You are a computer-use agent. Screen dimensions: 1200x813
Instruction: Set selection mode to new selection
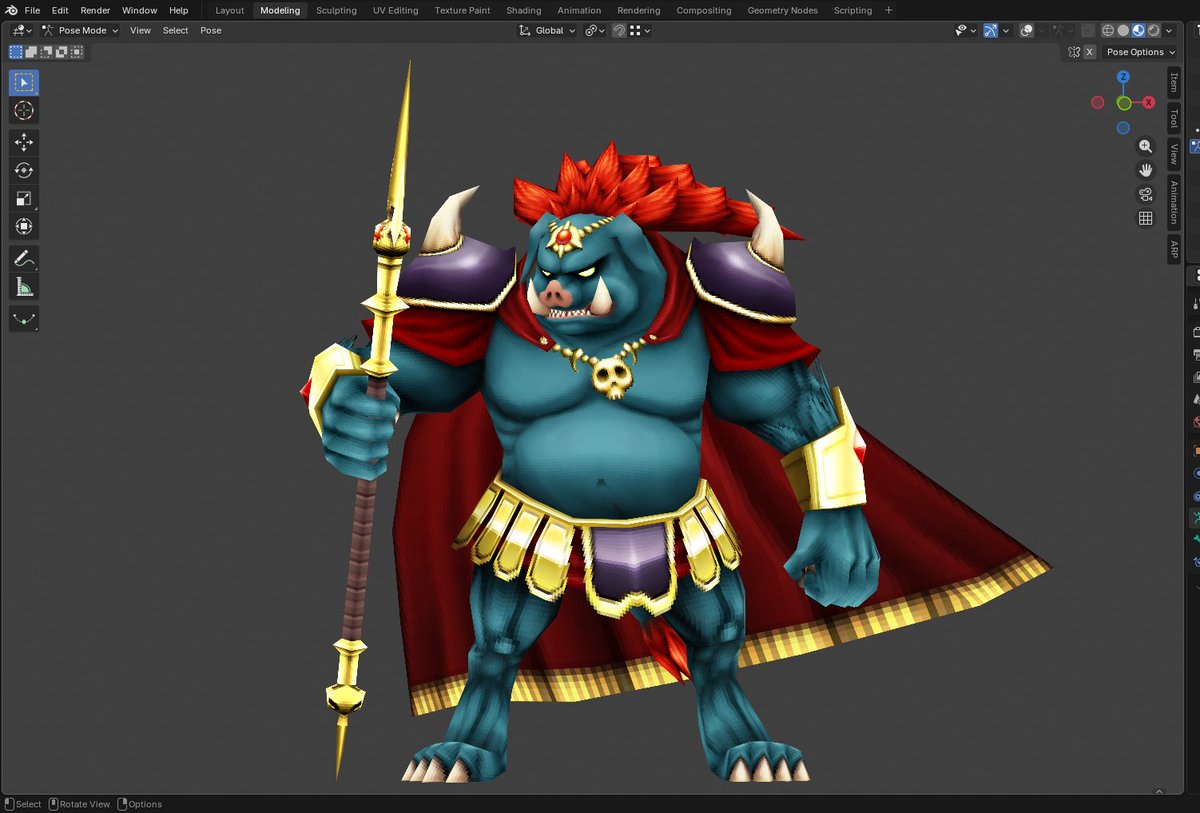coord(16,51)
